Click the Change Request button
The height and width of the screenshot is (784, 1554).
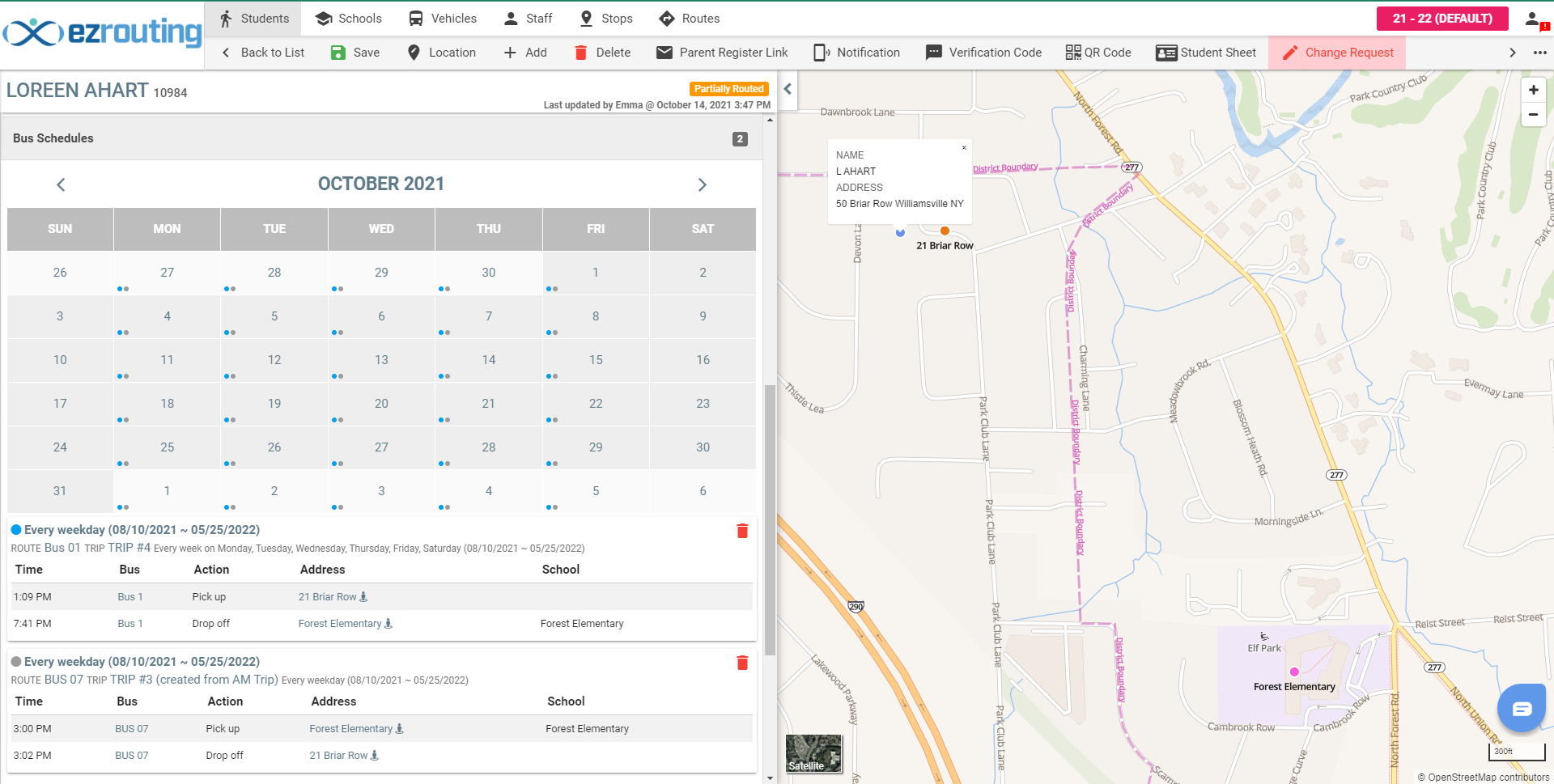(x=1337, y=53)
